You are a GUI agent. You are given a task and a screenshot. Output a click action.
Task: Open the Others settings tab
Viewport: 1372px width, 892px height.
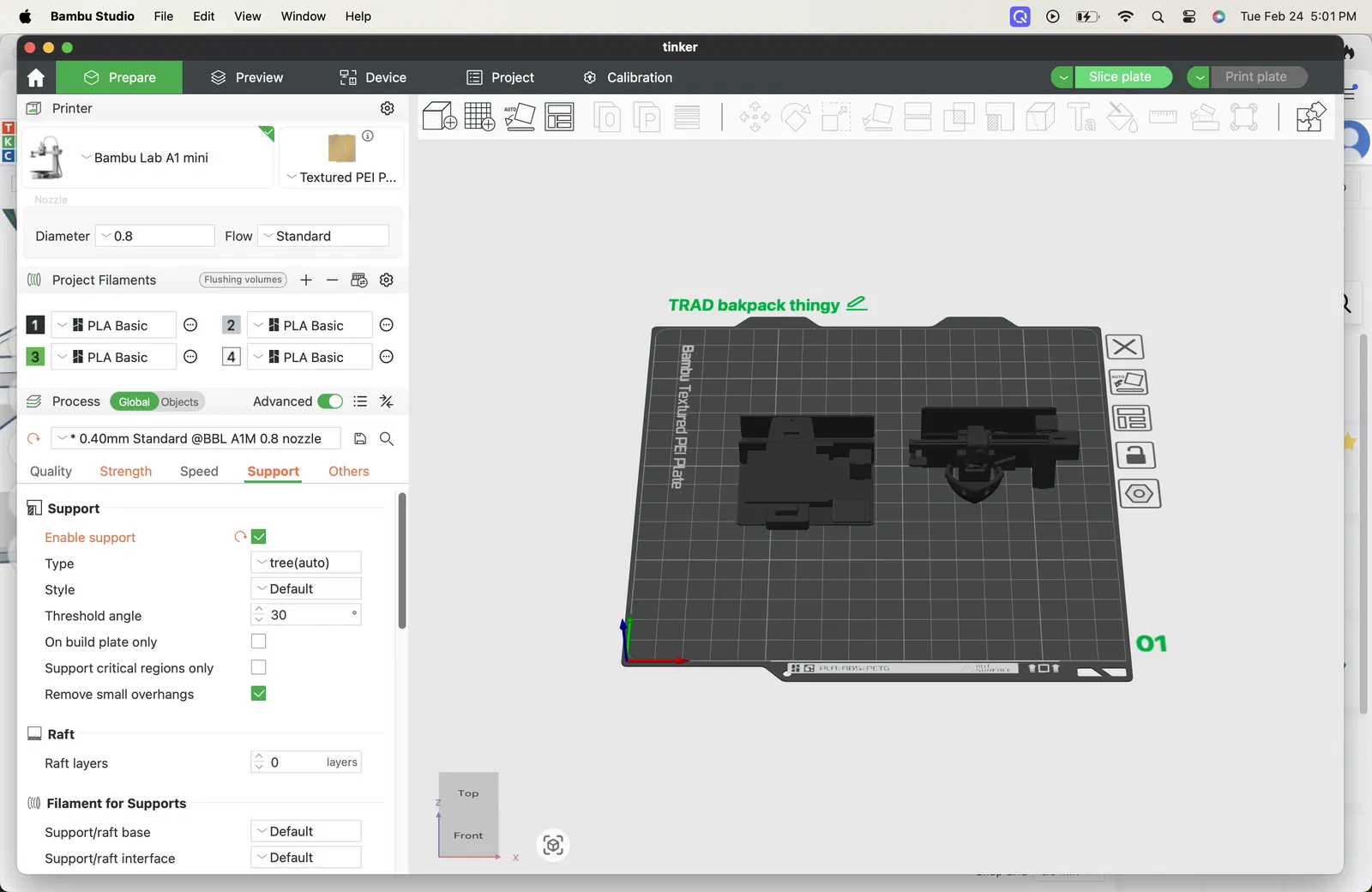tap(349, 471)
